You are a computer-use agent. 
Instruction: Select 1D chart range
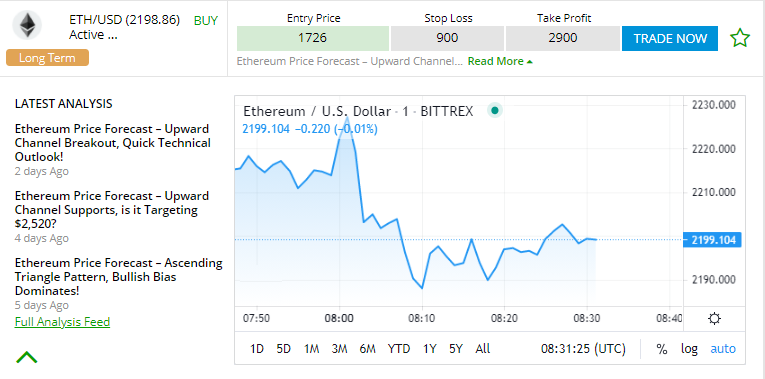point(257,349)
